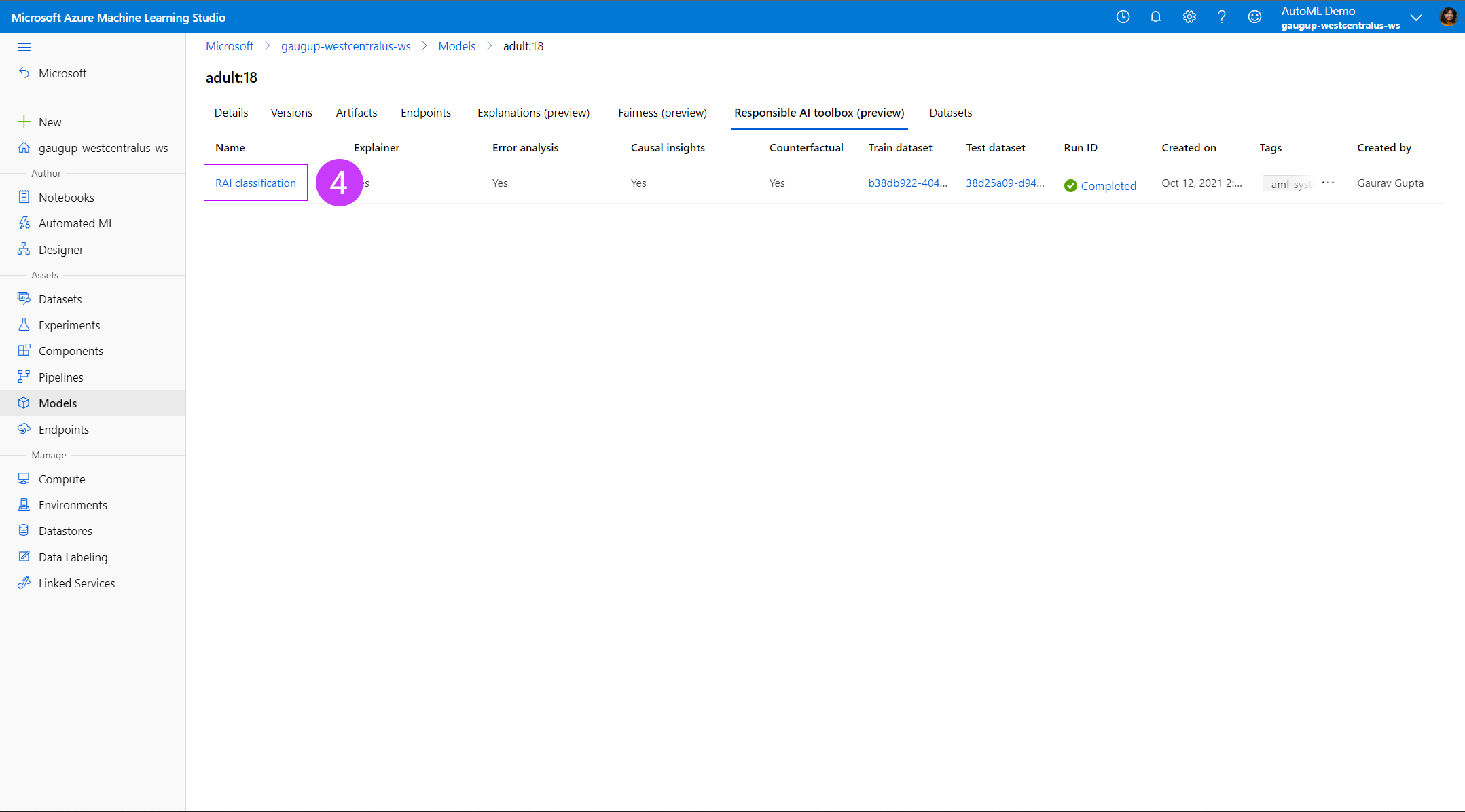Click the _aml_syst tag chip
This screenshot has width=1465, height=812.
pyautogui.click(x=1288, y=184)
